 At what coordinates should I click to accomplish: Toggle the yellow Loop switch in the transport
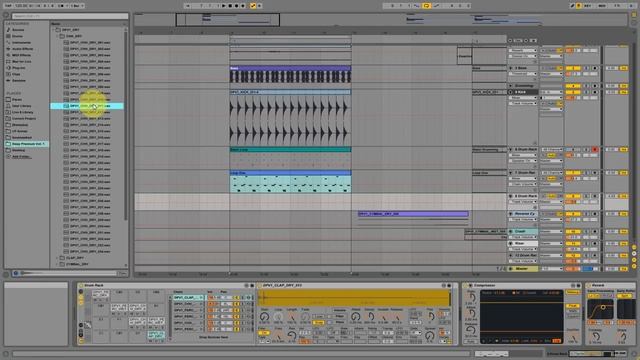click(x=427, y=6)
